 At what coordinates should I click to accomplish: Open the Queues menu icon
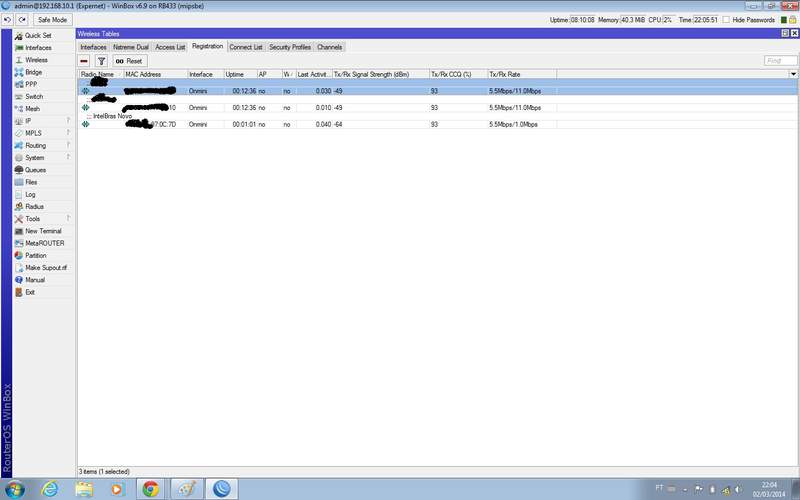point(19,170)
